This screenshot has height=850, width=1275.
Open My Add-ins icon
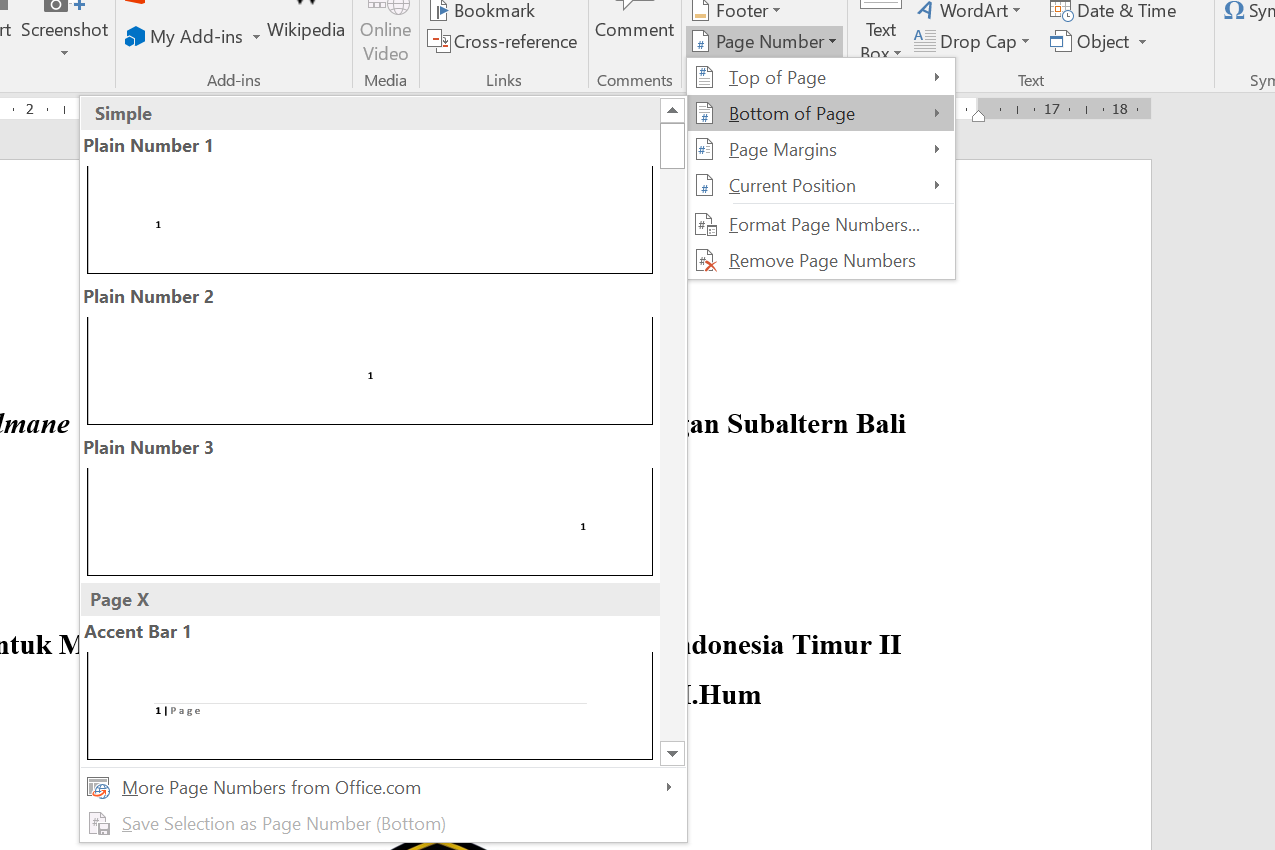[x=135, y=37]
